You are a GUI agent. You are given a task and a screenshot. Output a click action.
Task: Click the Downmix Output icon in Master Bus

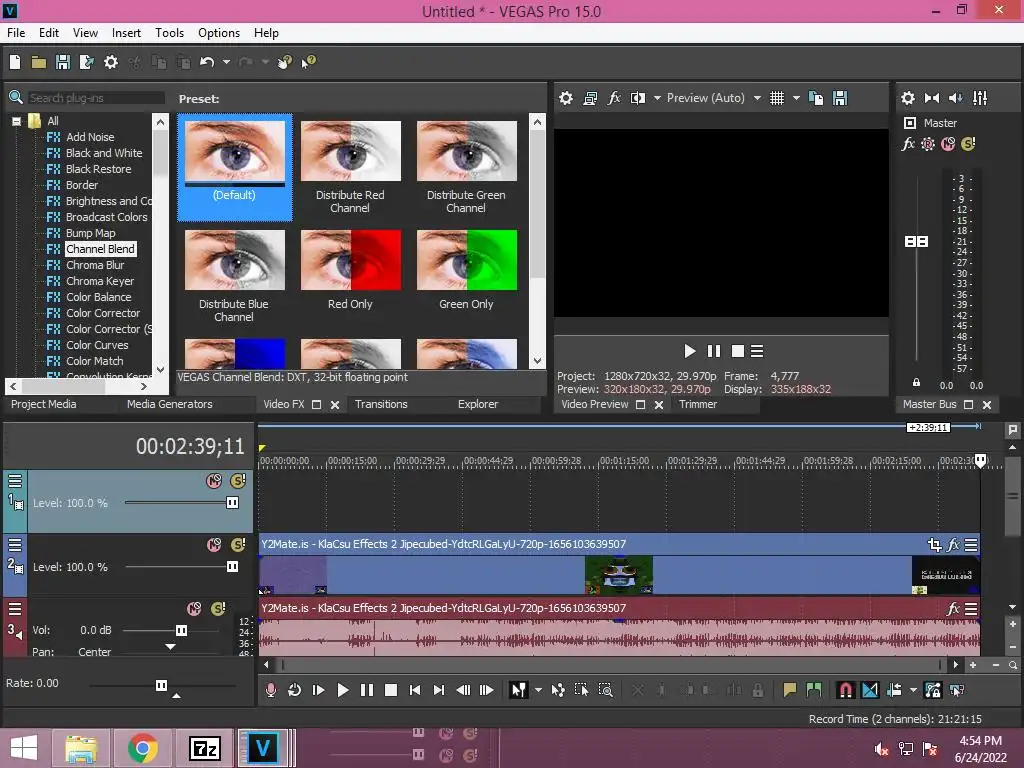tap(932, 98)
